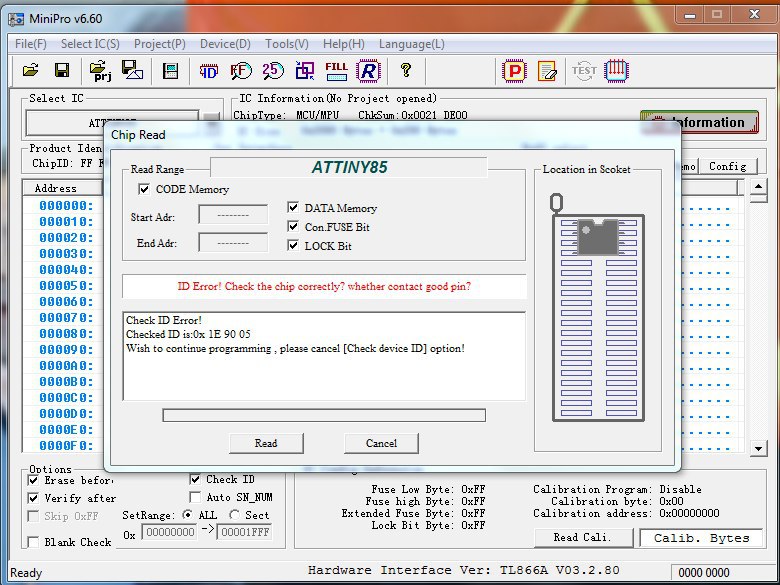
Task: Toggle Erase before checkbox
Action: 33,480
